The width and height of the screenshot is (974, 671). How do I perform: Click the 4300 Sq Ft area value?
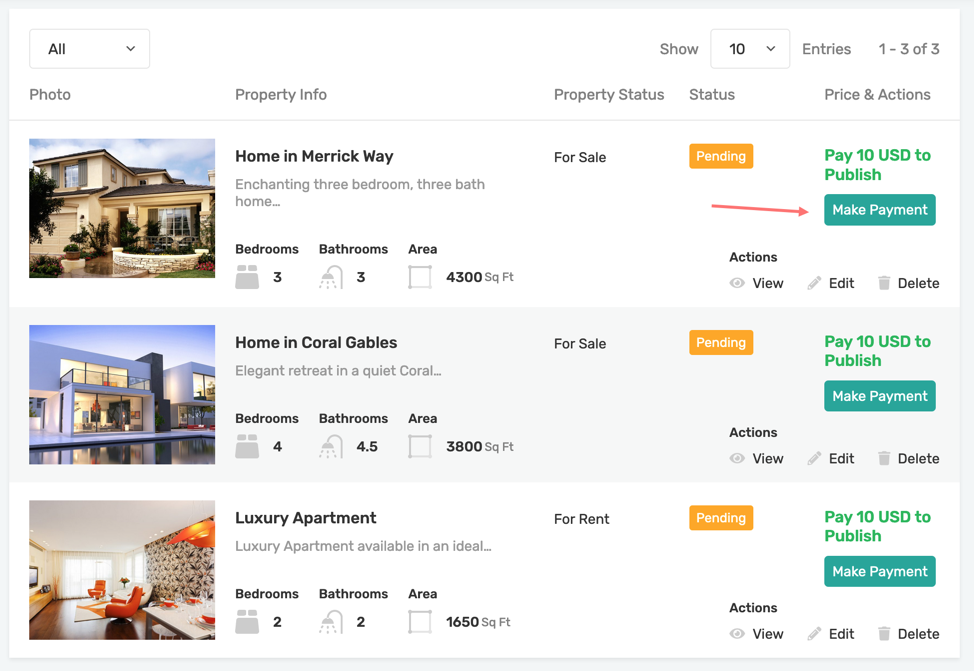tap(480, 277)
